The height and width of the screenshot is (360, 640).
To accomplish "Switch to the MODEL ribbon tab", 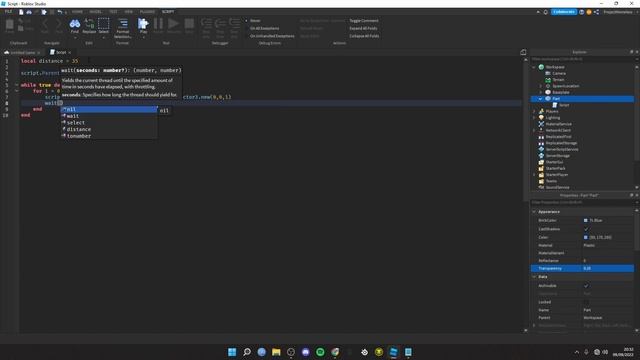I will point(96,12).
